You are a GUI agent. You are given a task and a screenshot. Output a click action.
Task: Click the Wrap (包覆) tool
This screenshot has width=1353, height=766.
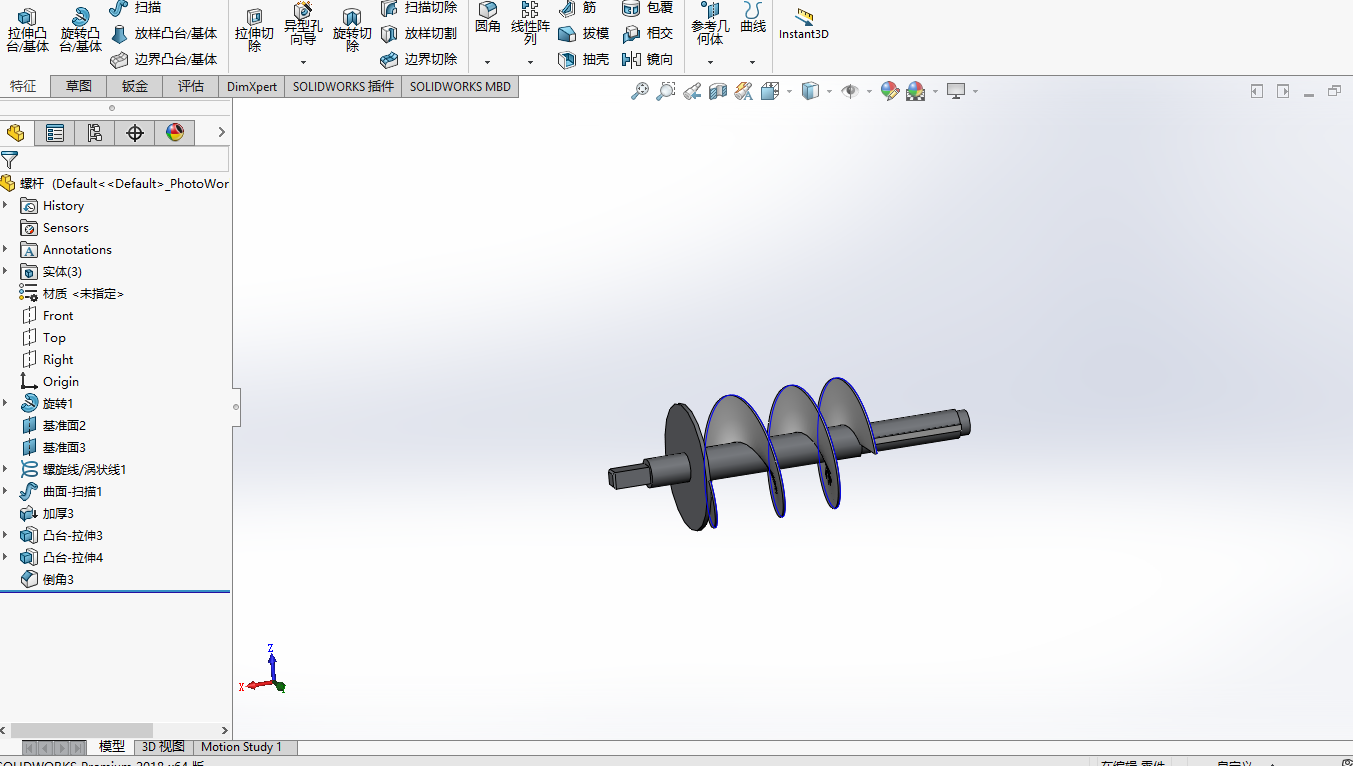[647, 8]
